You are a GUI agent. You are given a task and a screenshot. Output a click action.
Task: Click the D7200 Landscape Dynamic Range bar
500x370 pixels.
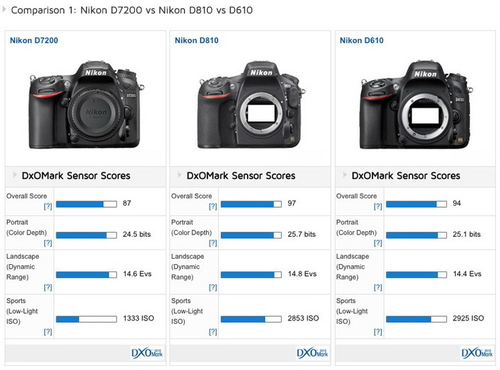point(86,275)
